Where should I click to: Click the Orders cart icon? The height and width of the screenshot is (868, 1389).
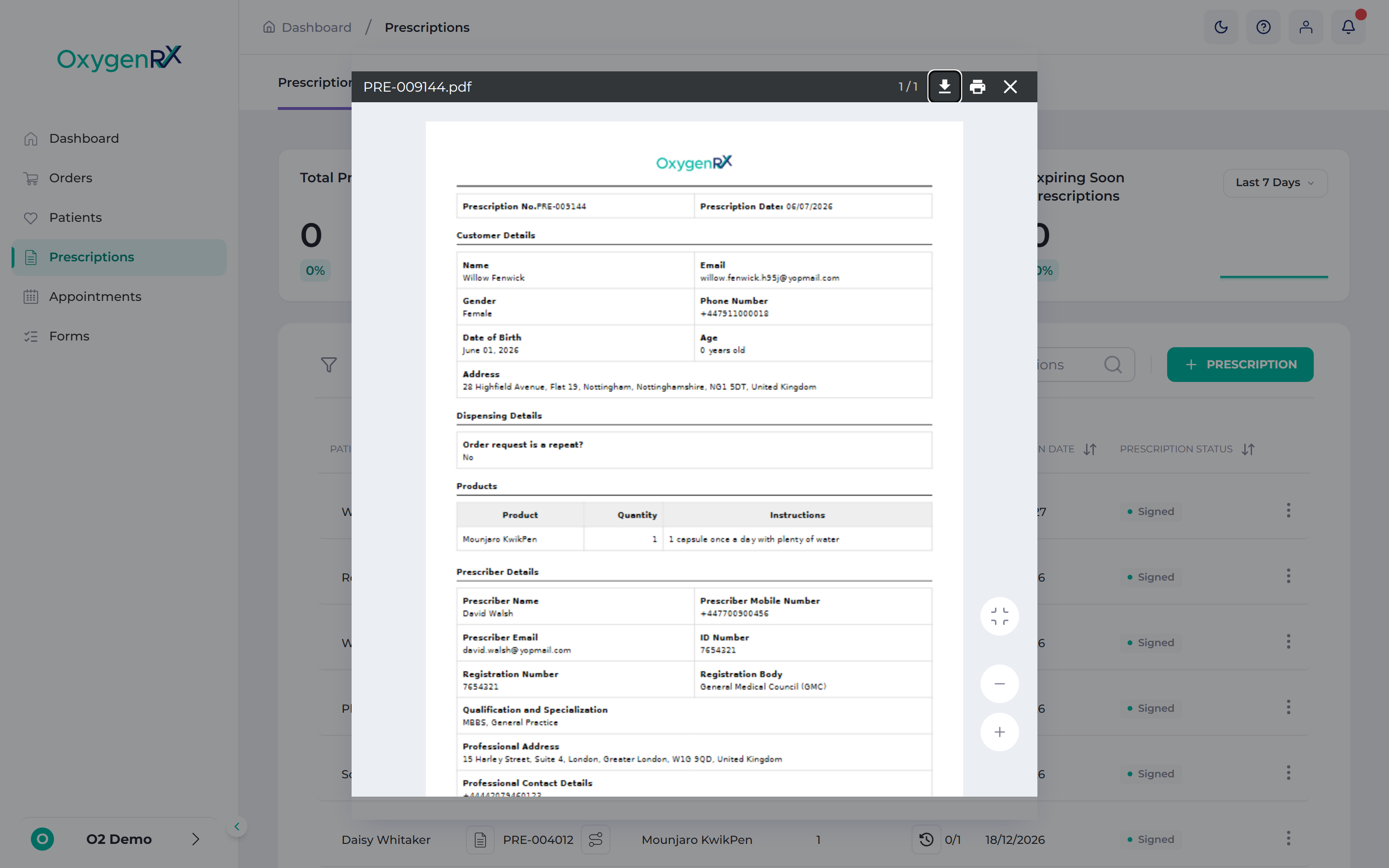(x=31, y=178)
